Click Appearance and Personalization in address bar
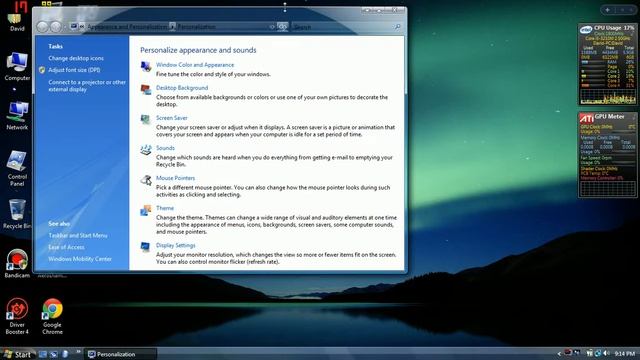Viewport: 640px width, 360px height. pyautogui.click(x=127, y=27)
